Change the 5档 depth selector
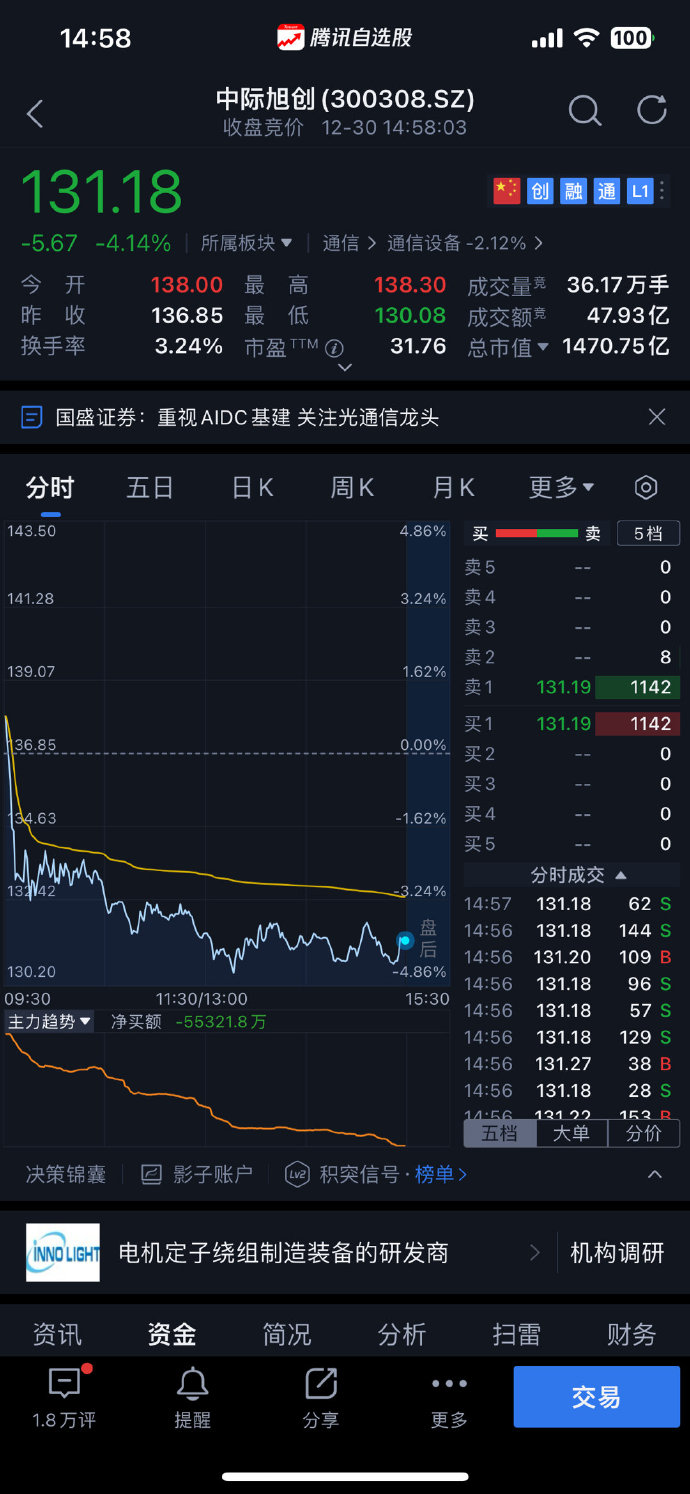This screenshot has height=1494, width=690. pyautogui.click(x=648, y=533)
